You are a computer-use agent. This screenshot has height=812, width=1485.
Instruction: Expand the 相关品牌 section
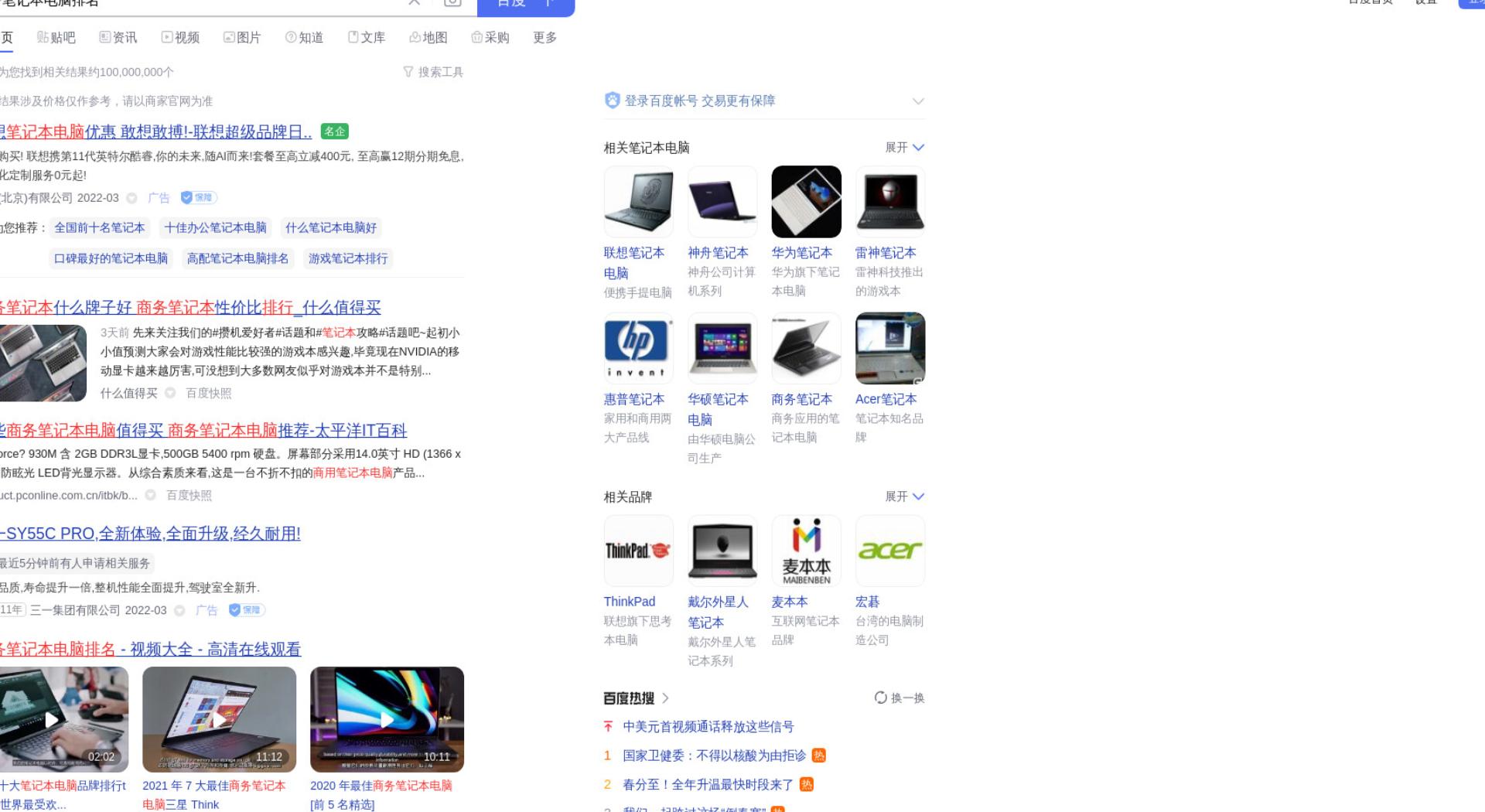(905, 496)
